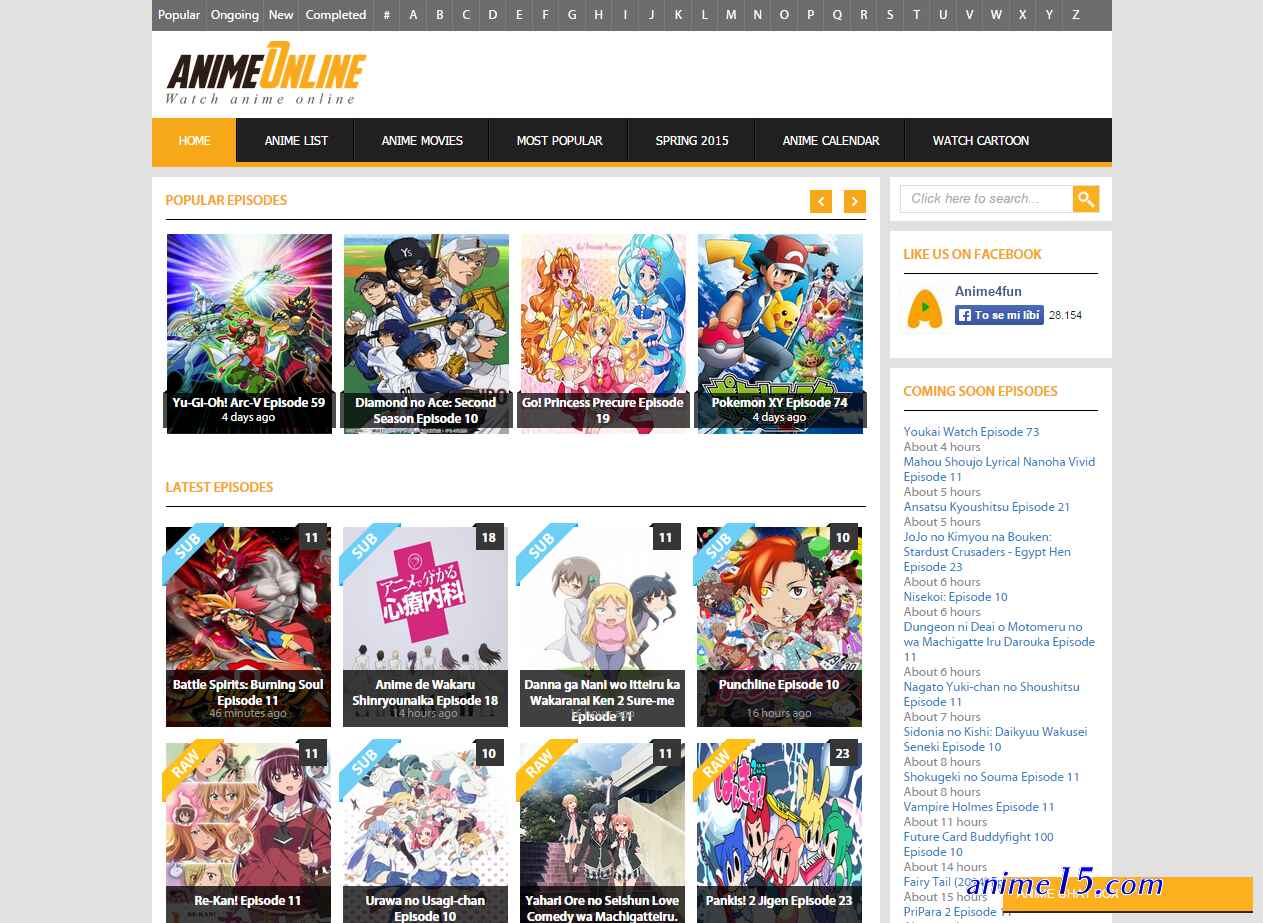1263x923 pixels.
Task: Open Re-Kan! Episode 11 thumbnail
Action: click(248, 833)
